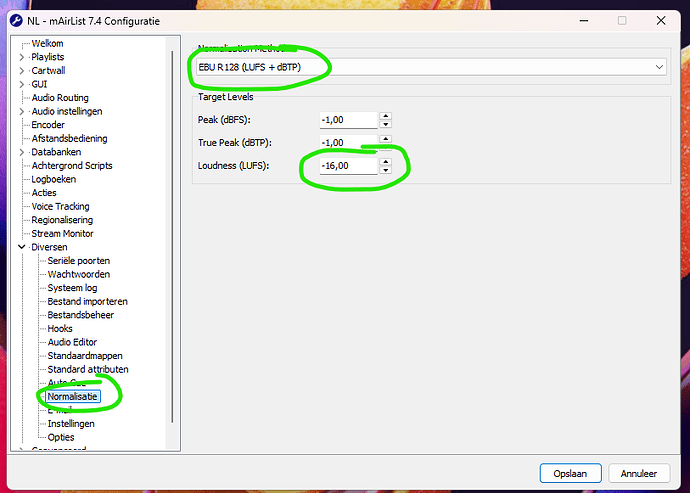Open the Opties page
690x493 pixels.
pos(61,438)
